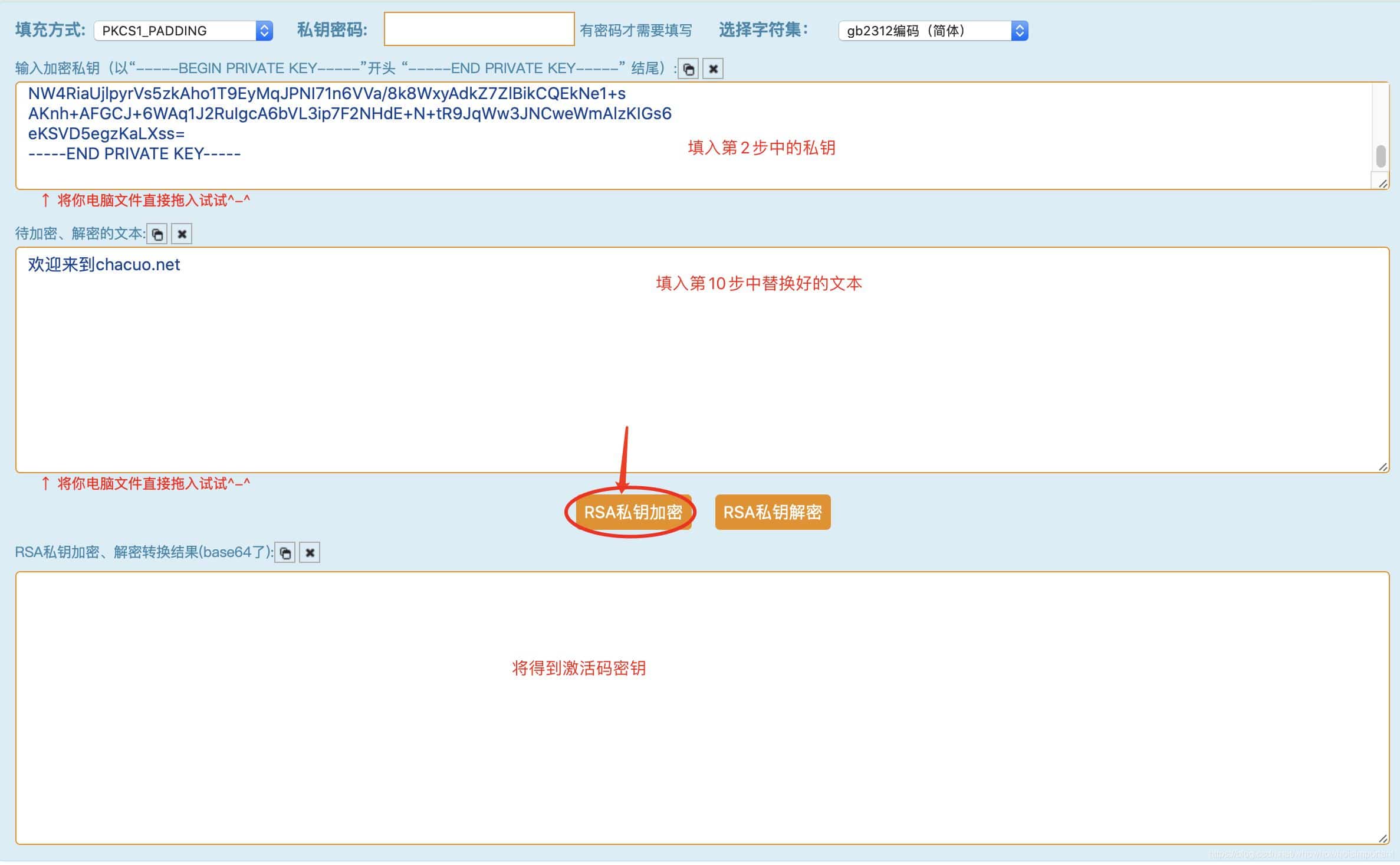Click the RSA私钥解密 button
The width and height of the screenshot is (1400, 865).
pos(773,512)
